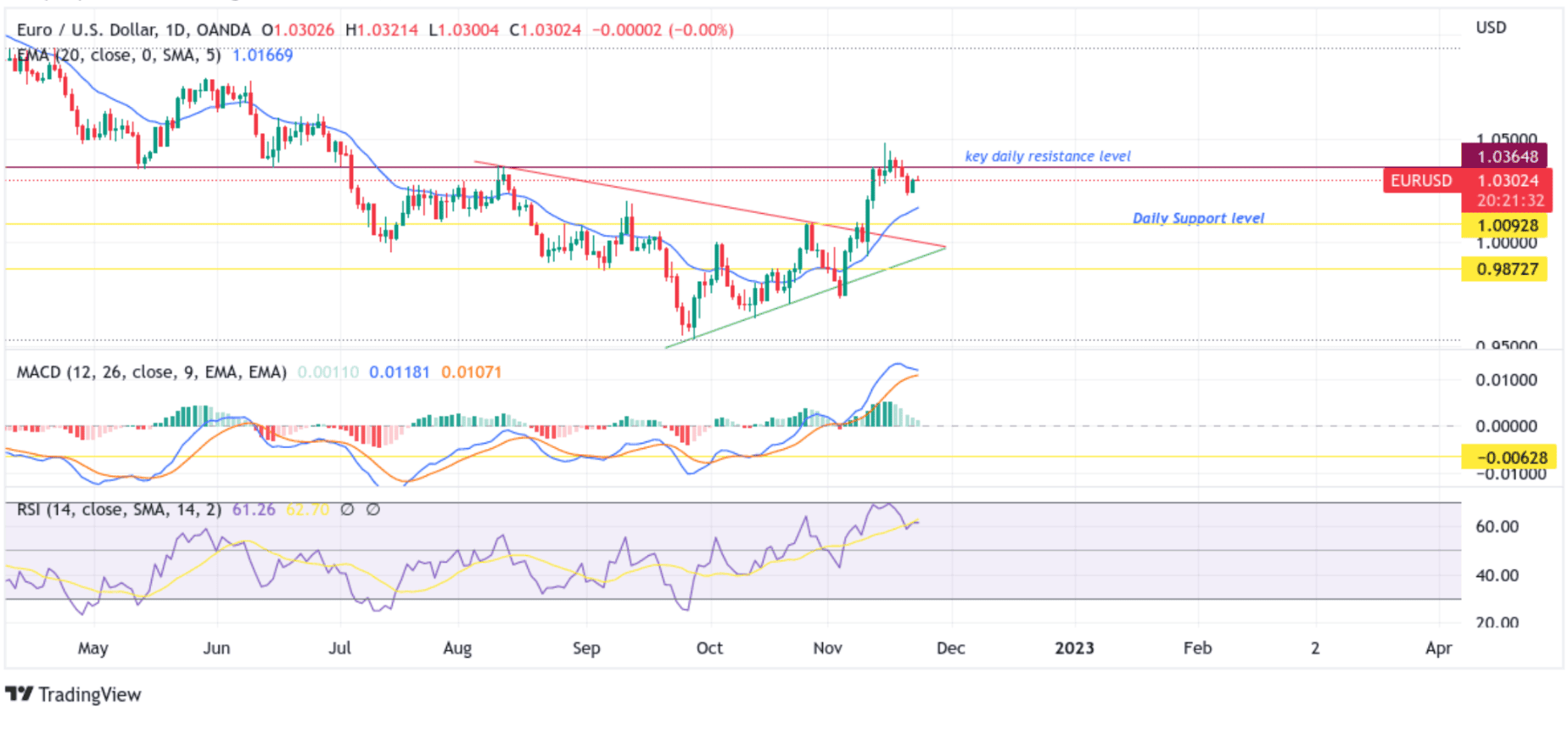Click the first empty-set symbol in RSI legend
1568x729 pixels.
point(347,509)
